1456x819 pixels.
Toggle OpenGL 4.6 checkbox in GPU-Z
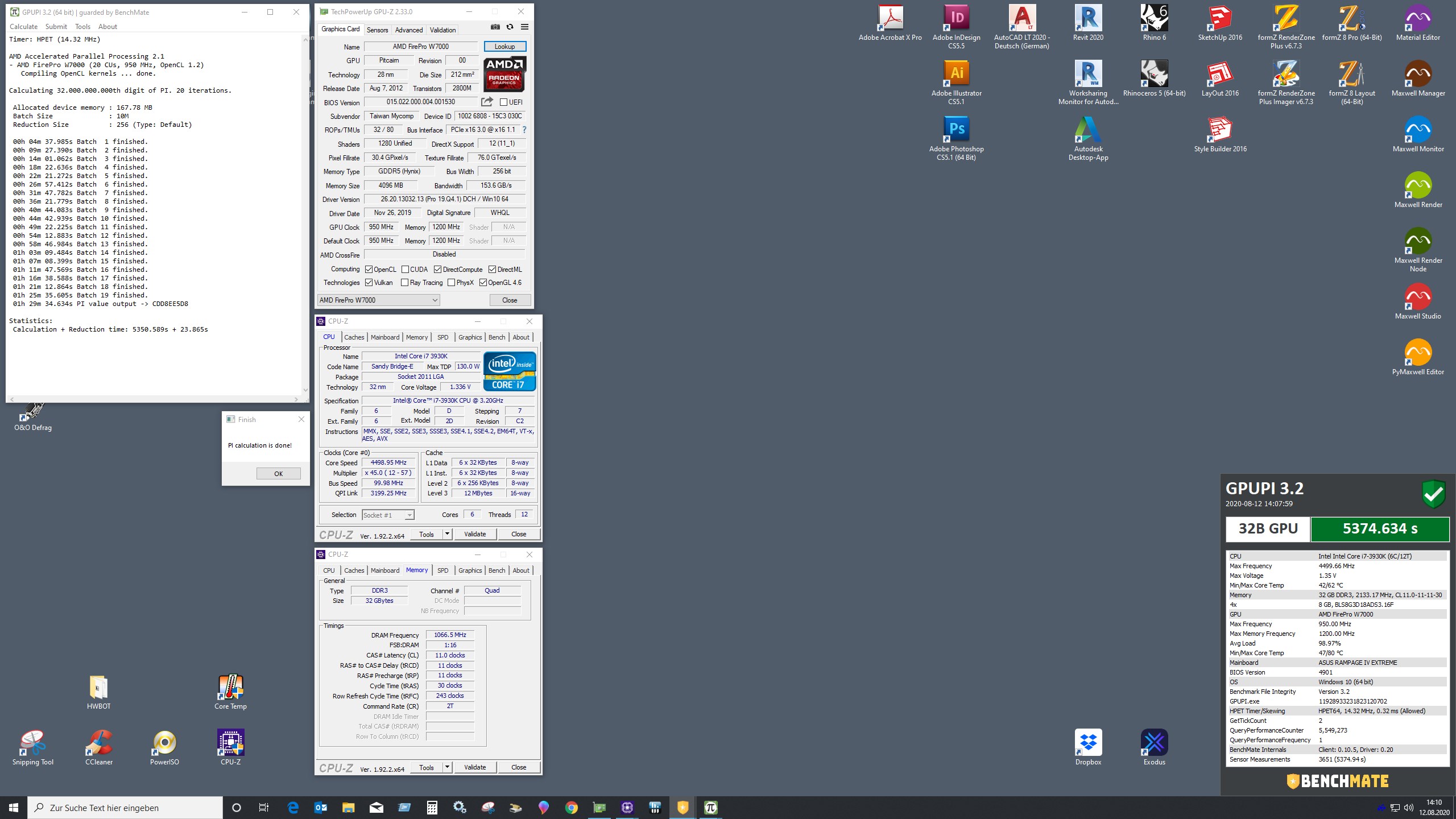coord(483,283)
